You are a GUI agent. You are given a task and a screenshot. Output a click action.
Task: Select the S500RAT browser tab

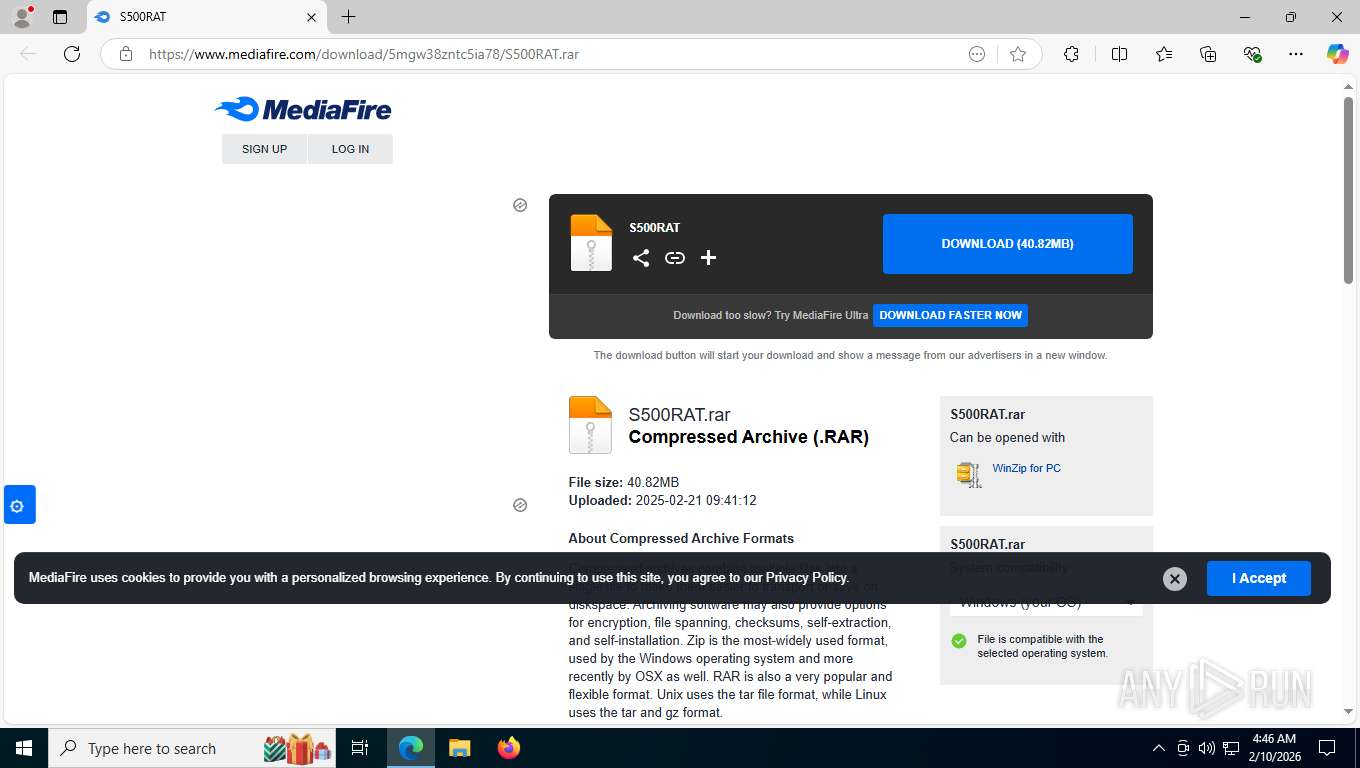(x=205, y=17)
